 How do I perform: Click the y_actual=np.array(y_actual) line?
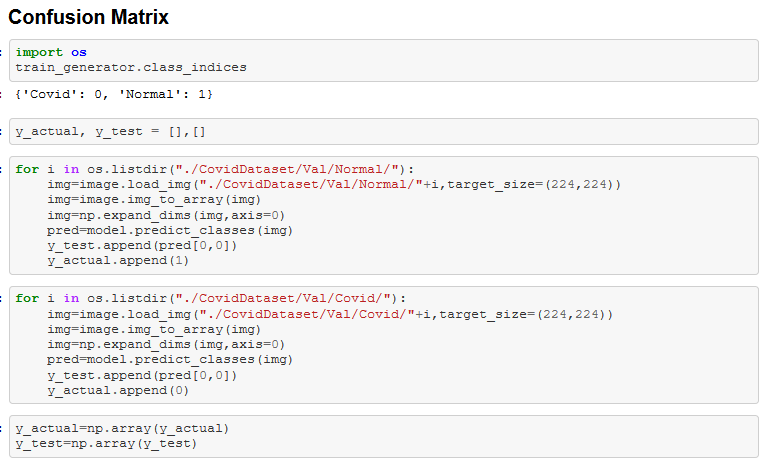point(122,428)
